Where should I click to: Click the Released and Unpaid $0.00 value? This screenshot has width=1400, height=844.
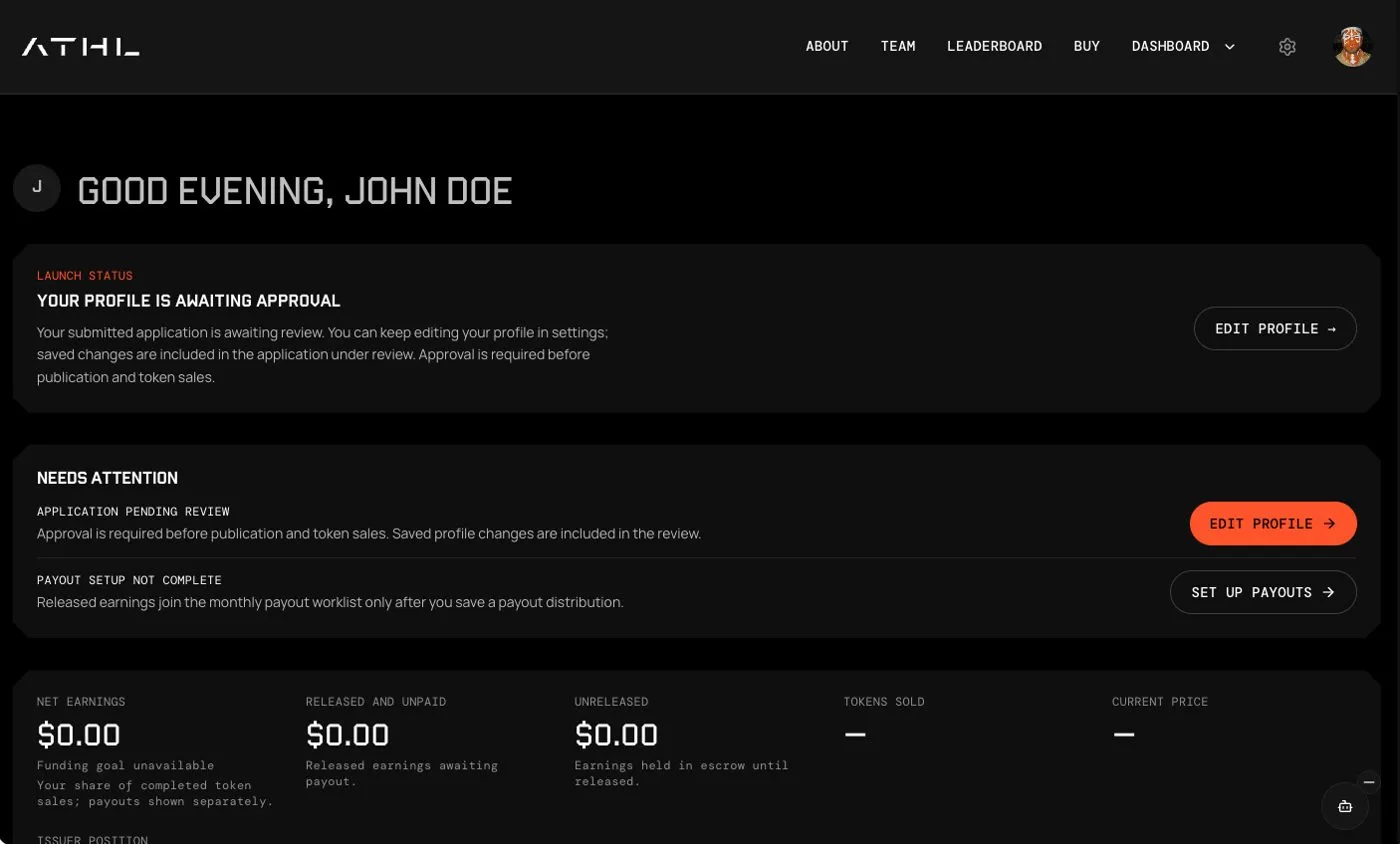point(347,735)
